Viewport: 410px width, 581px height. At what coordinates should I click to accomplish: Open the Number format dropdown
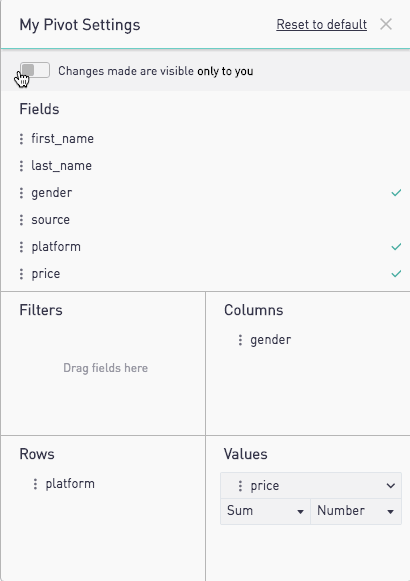tap(356, 511)
